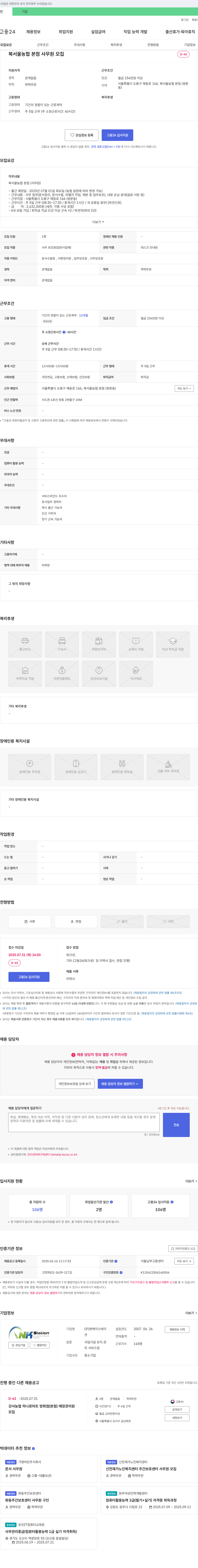This screenshot has width=198, height=1568.
Task: Click the 통근버스 benefit icon
Action: [x=25, y=645]
